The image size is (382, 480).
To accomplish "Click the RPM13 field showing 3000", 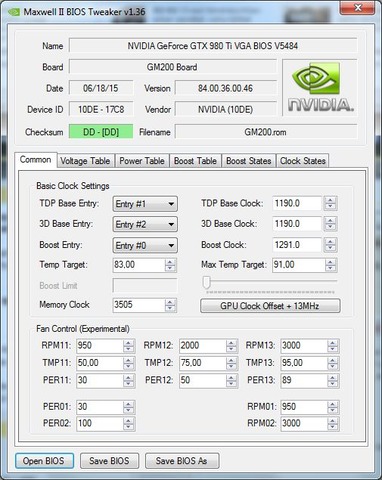I will point(304,346).
